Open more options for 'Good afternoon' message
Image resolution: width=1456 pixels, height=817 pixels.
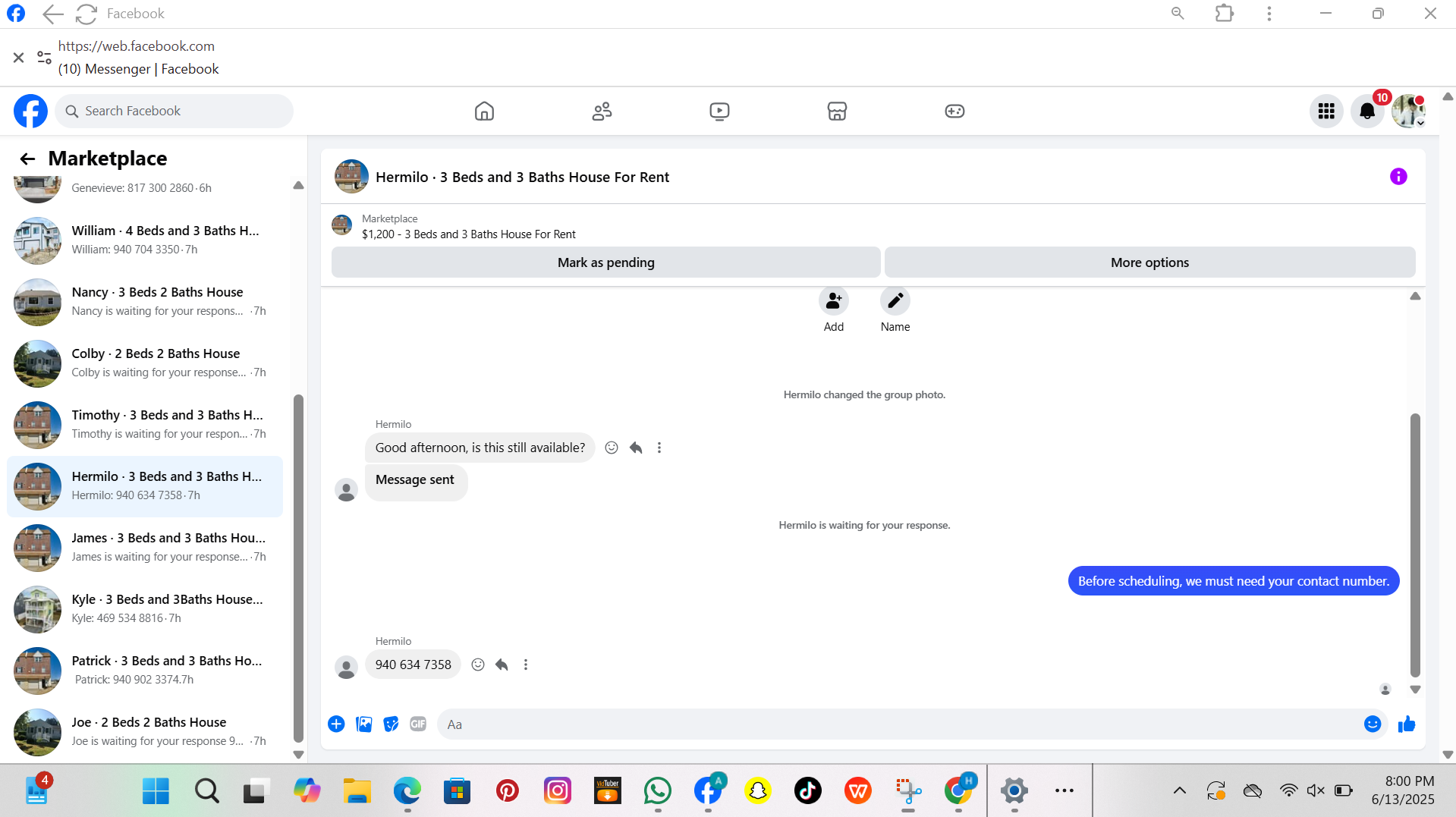(659, 448)
